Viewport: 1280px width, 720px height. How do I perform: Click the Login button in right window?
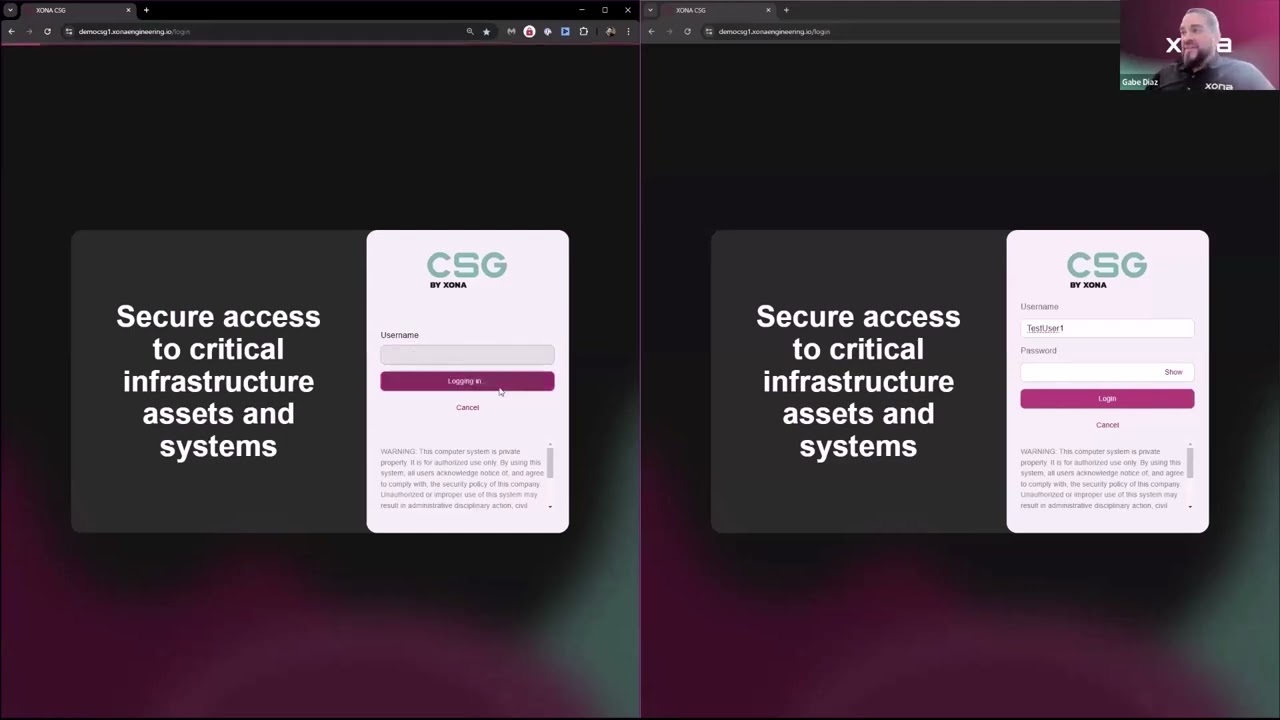tap(1107, 398)
